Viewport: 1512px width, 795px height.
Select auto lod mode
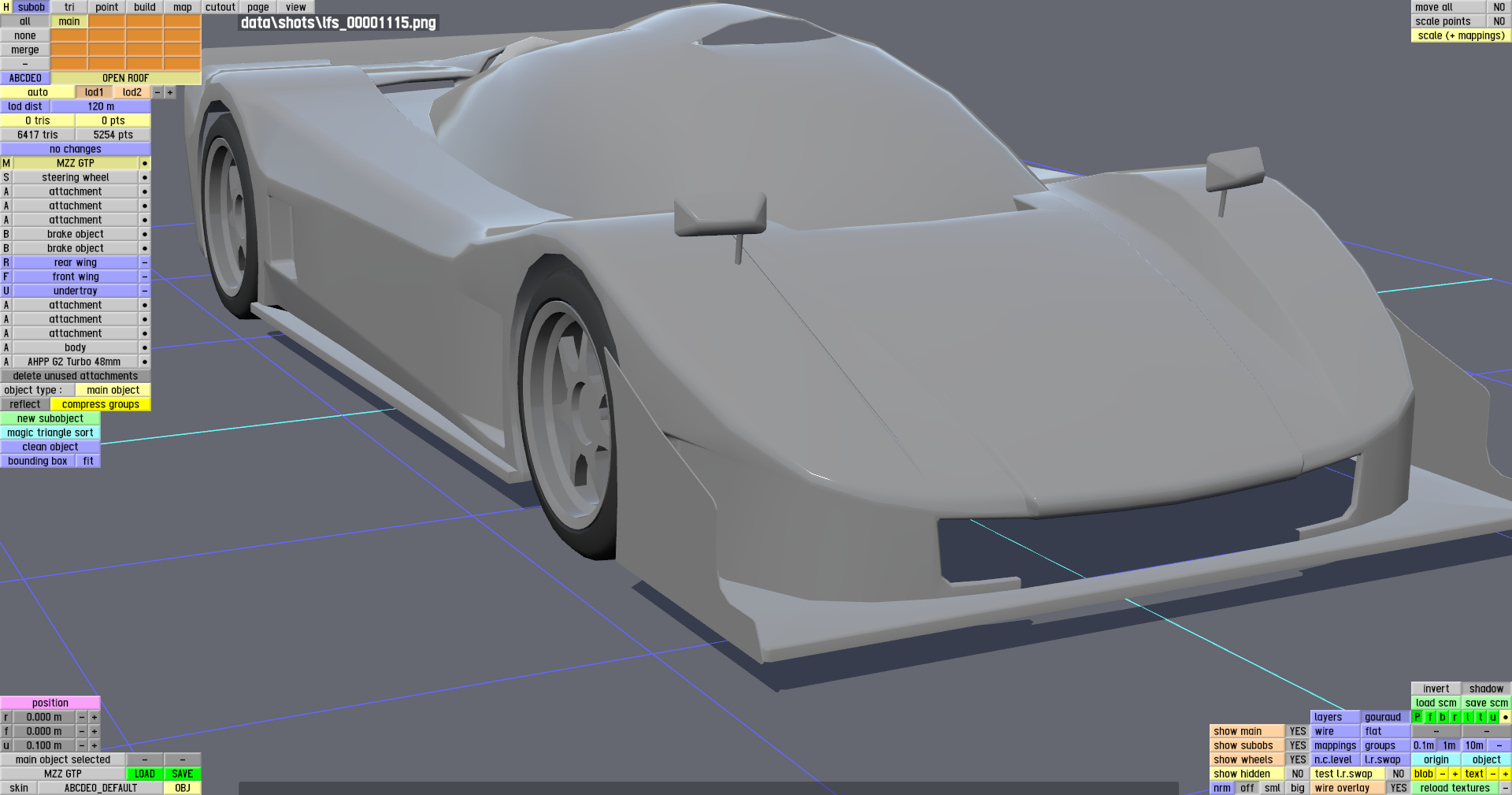(38, 92)
